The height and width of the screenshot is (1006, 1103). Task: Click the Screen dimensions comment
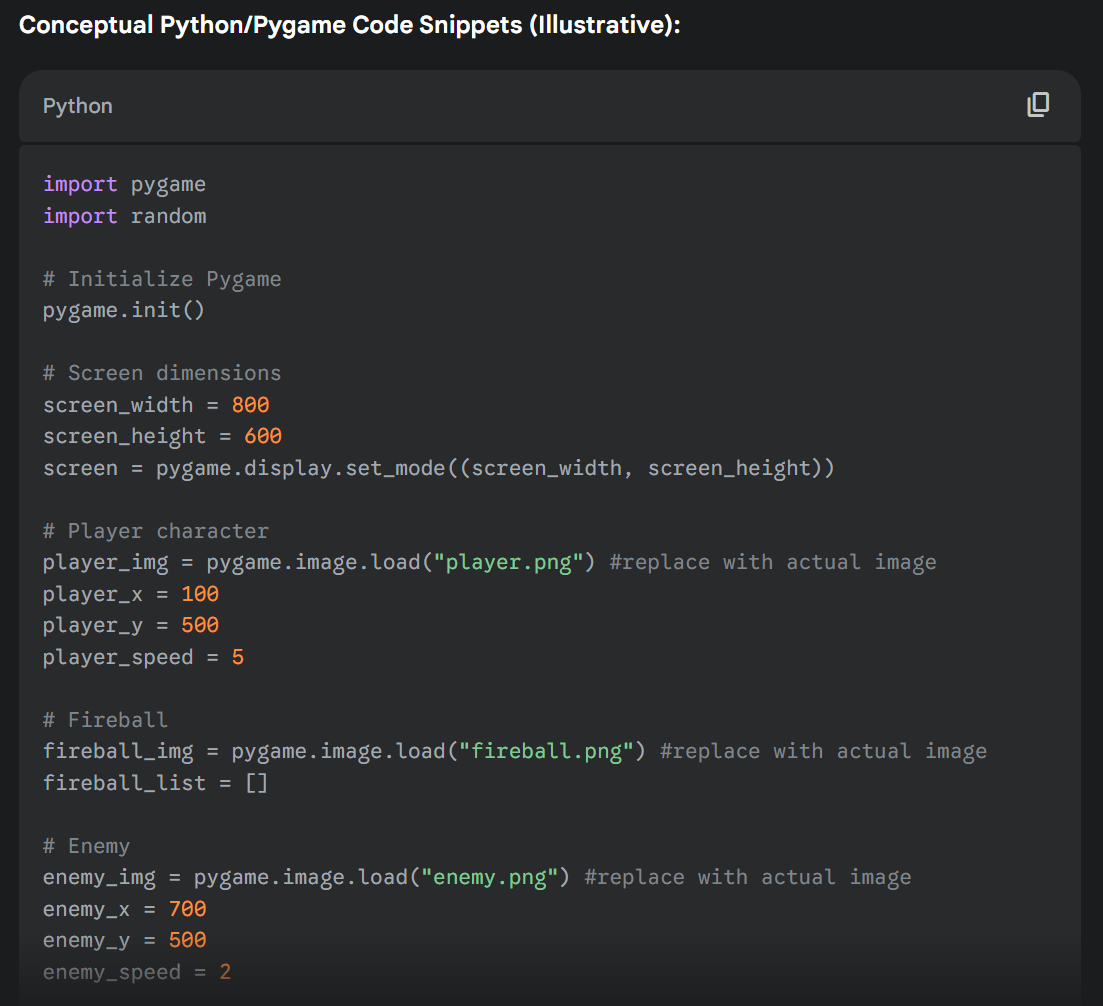point(162,373)
